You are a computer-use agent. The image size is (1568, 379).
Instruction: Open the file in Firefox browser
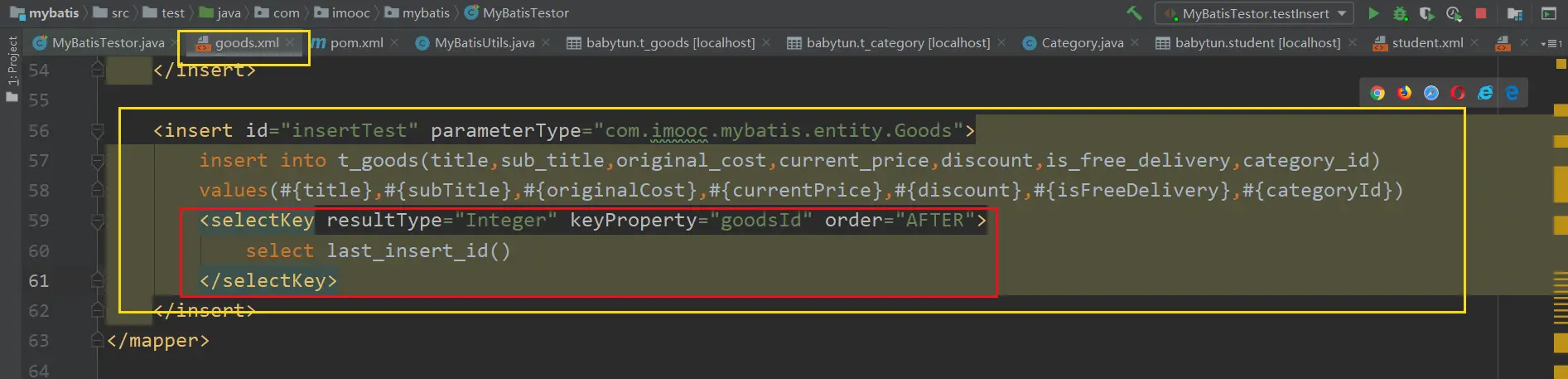click(1404, 93)
